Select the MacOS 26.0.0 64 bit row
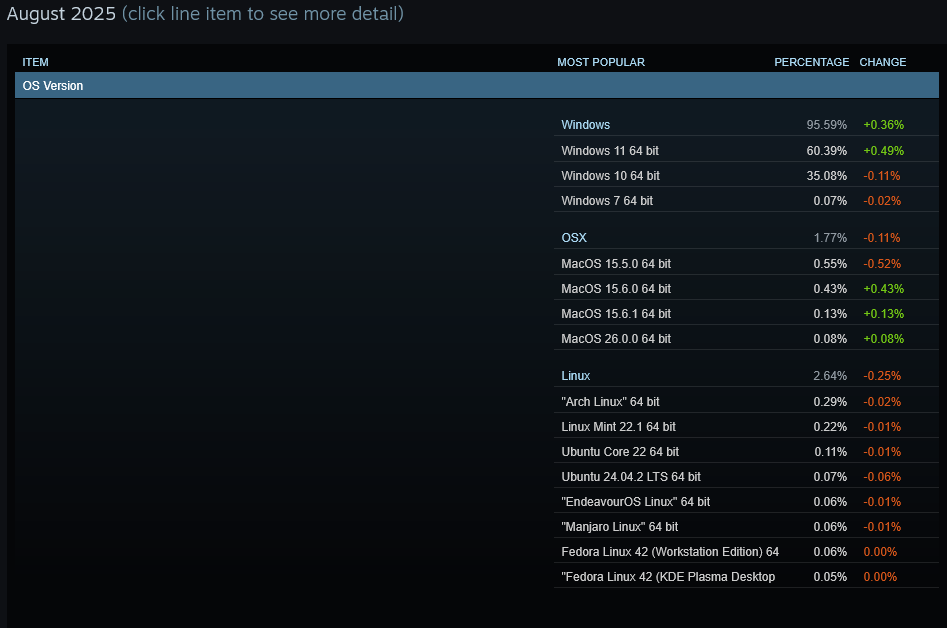 [746, 339]
